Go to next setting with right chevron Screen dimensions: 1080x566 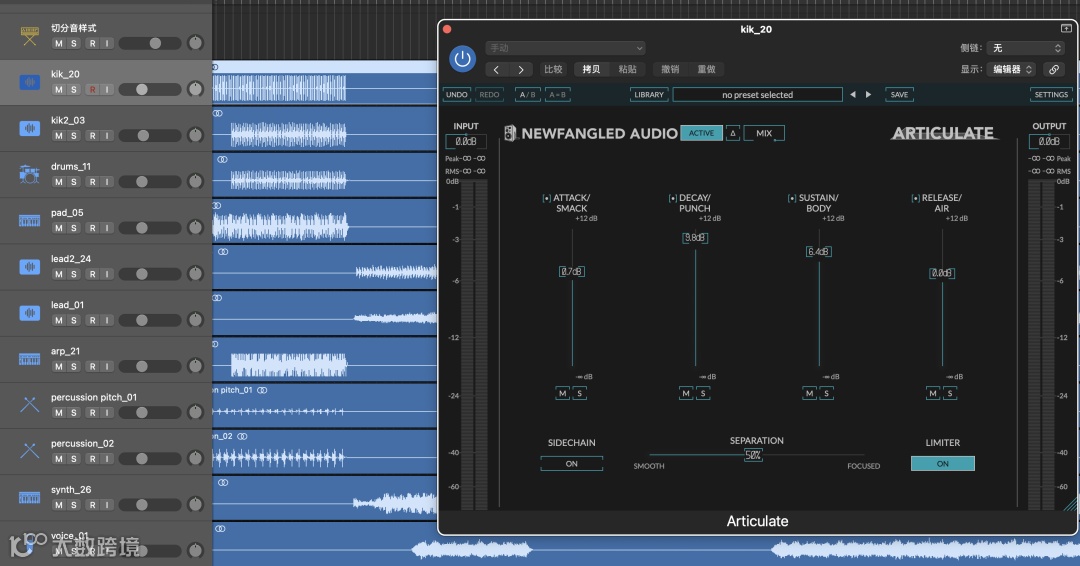click(521, 70)
